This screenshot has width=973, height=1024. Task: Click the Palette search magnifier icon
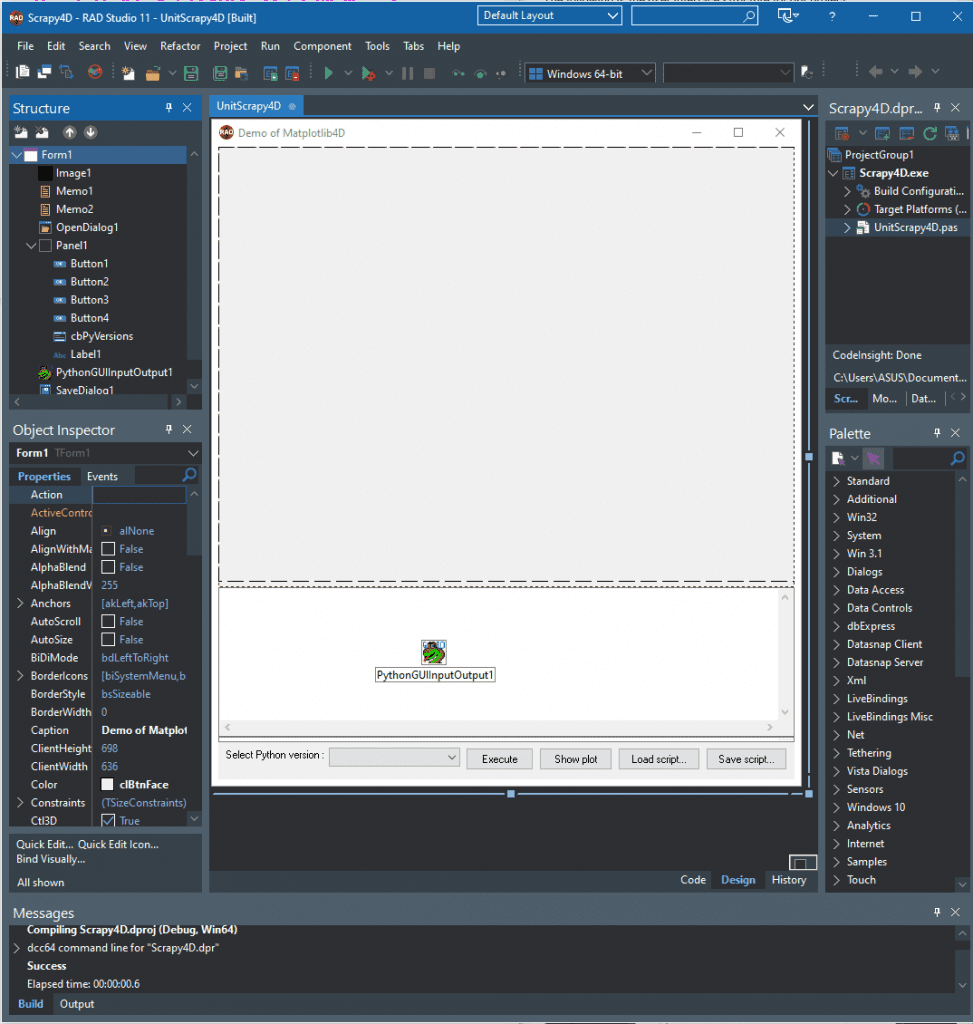coord(957,458)
